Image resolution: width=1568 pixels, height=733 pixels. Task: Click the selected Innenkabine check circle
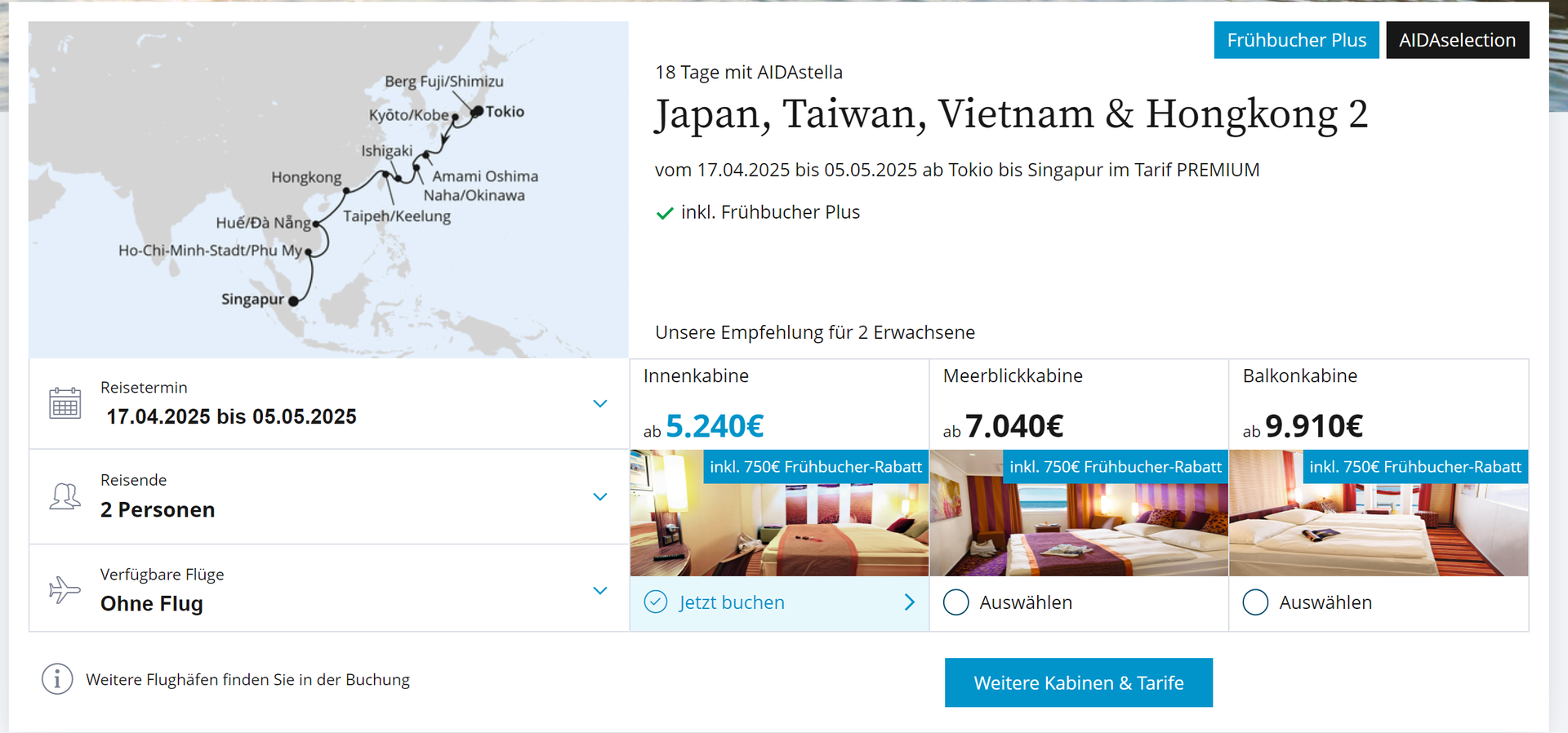[656, 602]
